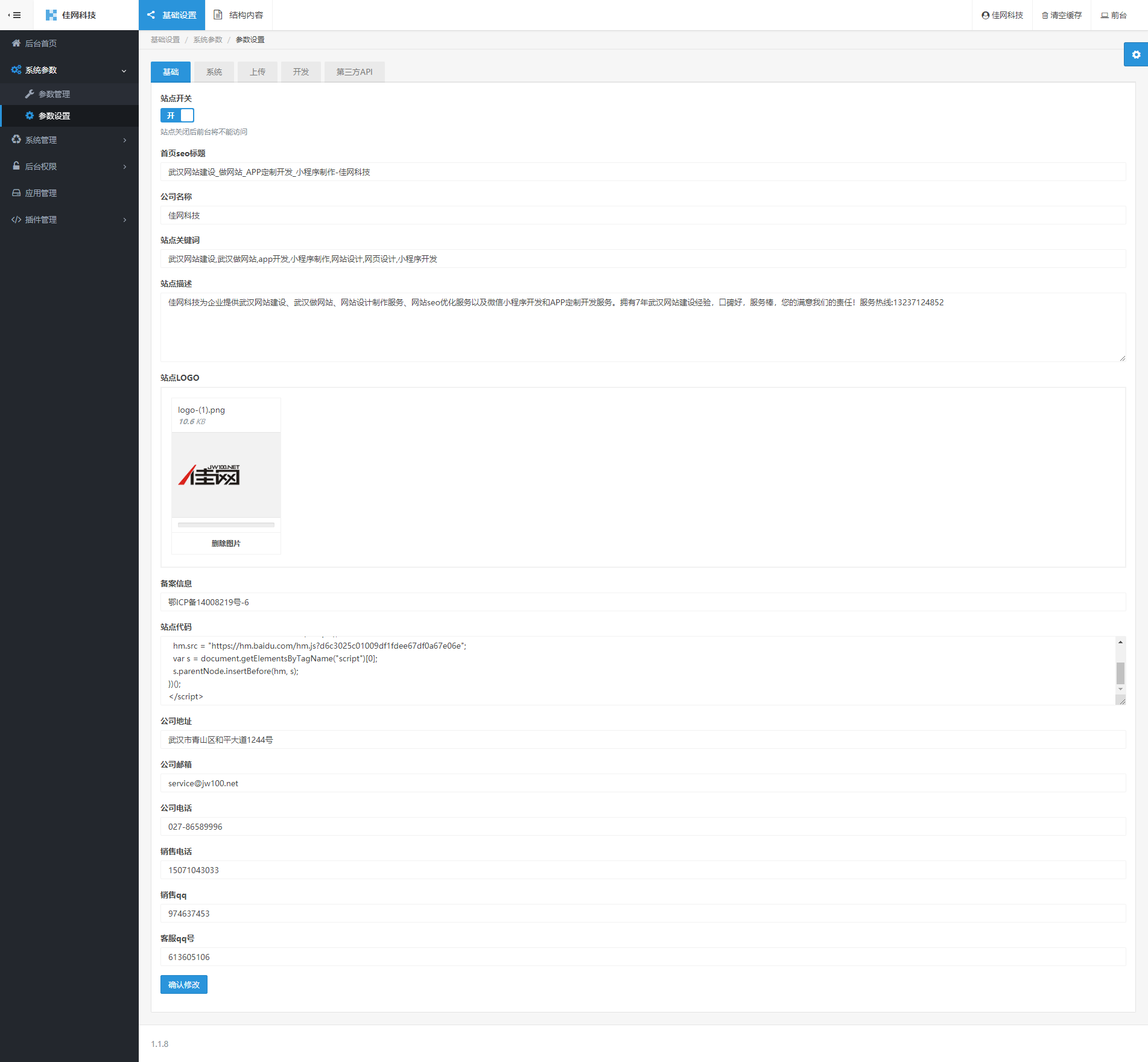1148x1062 pixels.
Task: Open the 结构内容 top navigation tab
Action: coord(239,15)
